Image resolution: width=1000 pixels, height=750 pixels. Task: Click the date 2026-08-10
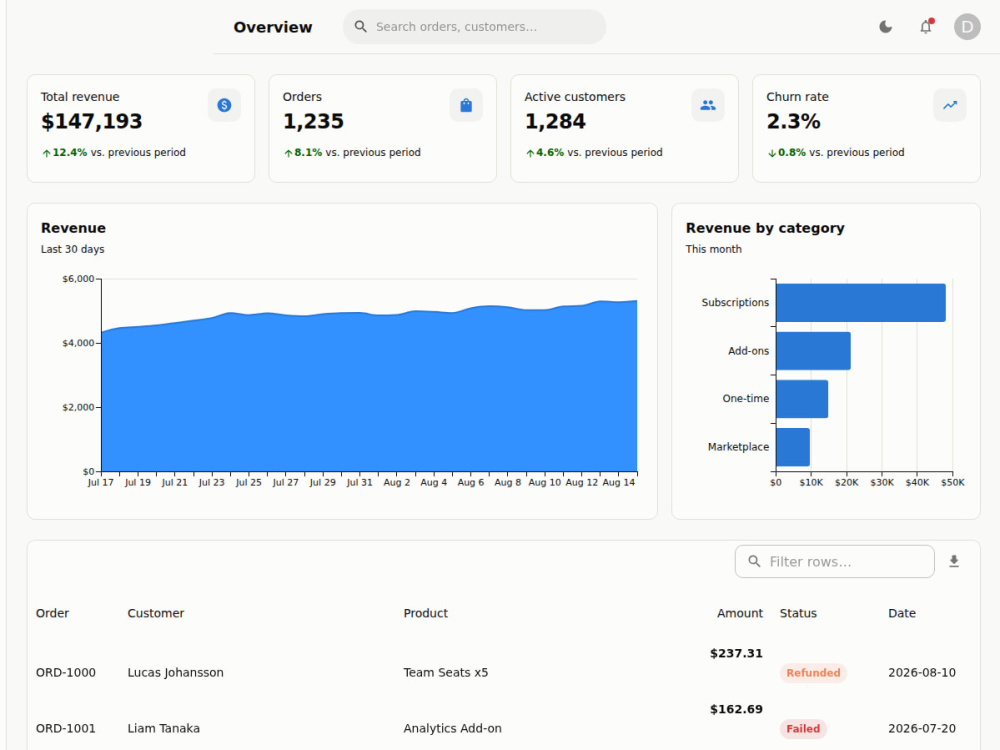point(922,673)
